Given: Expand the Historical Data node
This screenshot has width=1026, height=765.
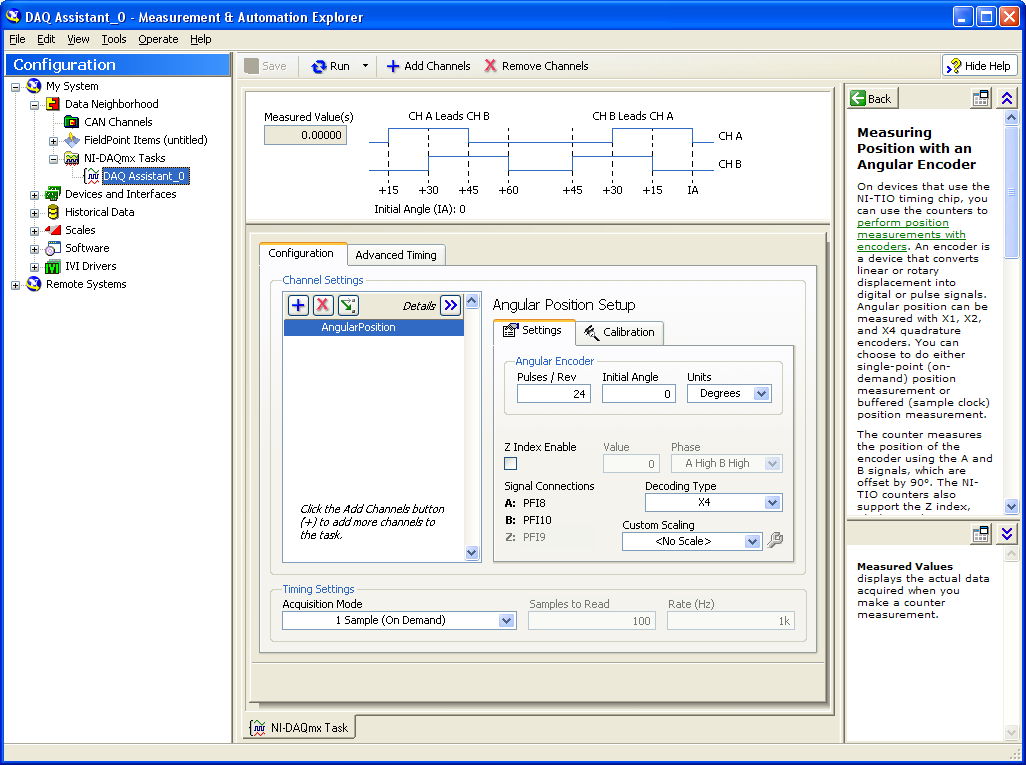Looking at the screenshot, I should (34, 213).
